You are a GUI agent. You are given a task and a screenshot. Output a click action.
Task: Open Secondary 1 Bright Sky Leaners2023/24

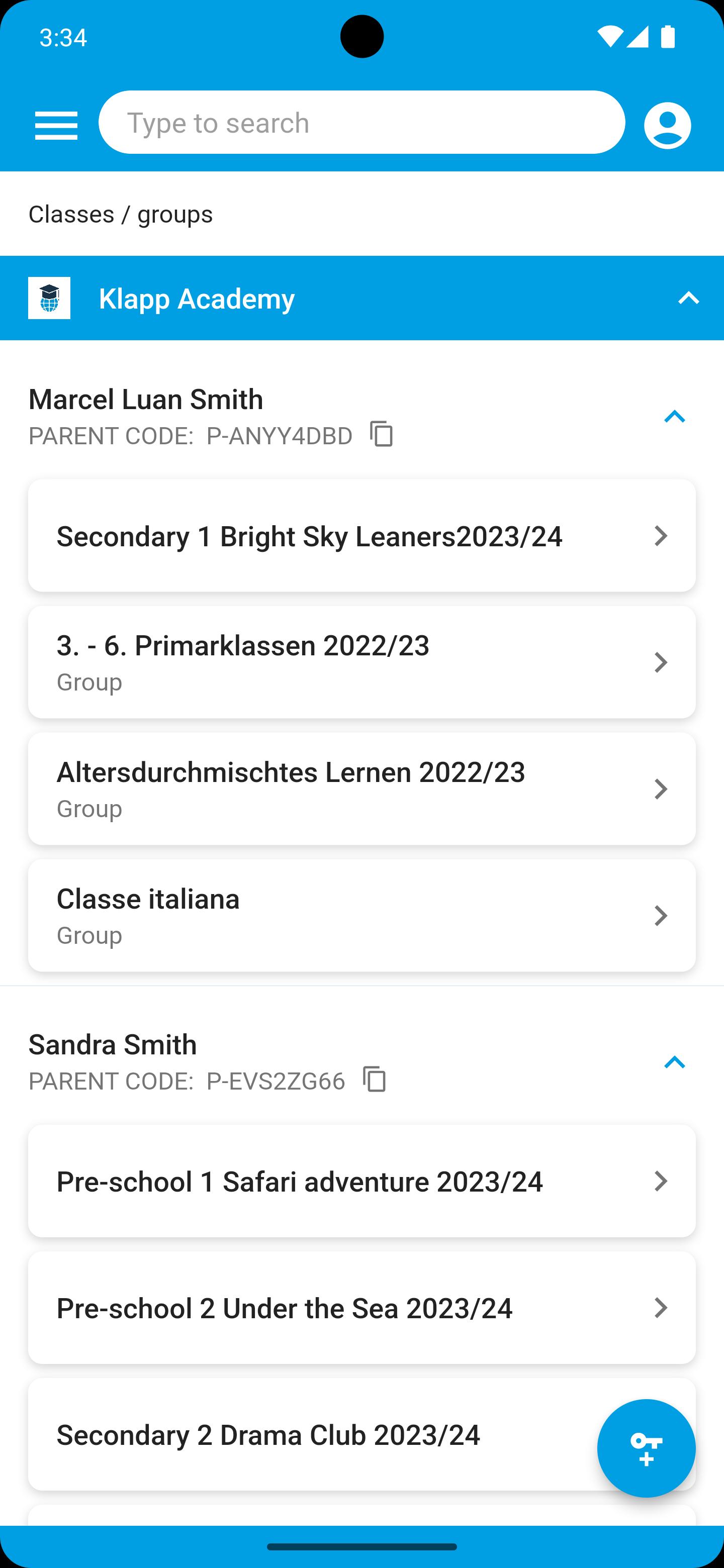tap(309, 536)
